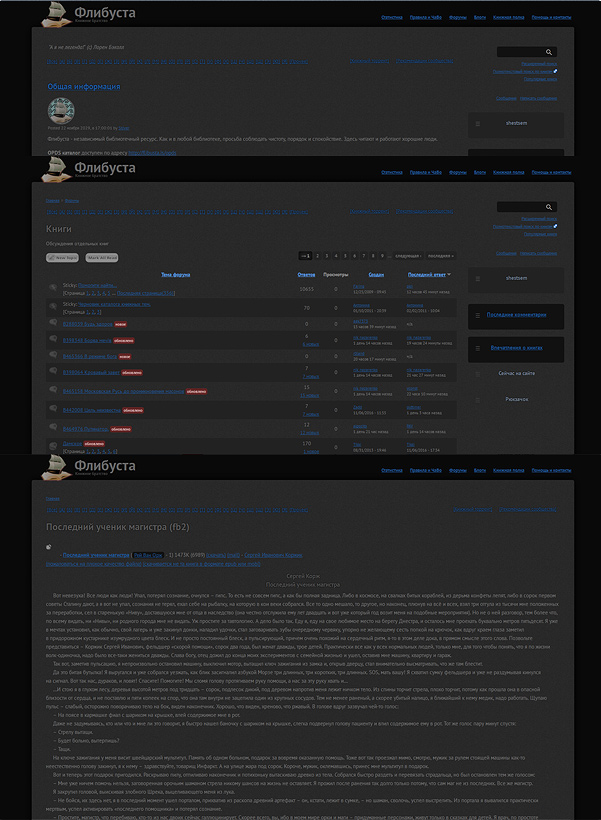Open the topic B288039 Будь здоров
The width and height of the screenshot is (601, 820).
(x=87, y=324)
